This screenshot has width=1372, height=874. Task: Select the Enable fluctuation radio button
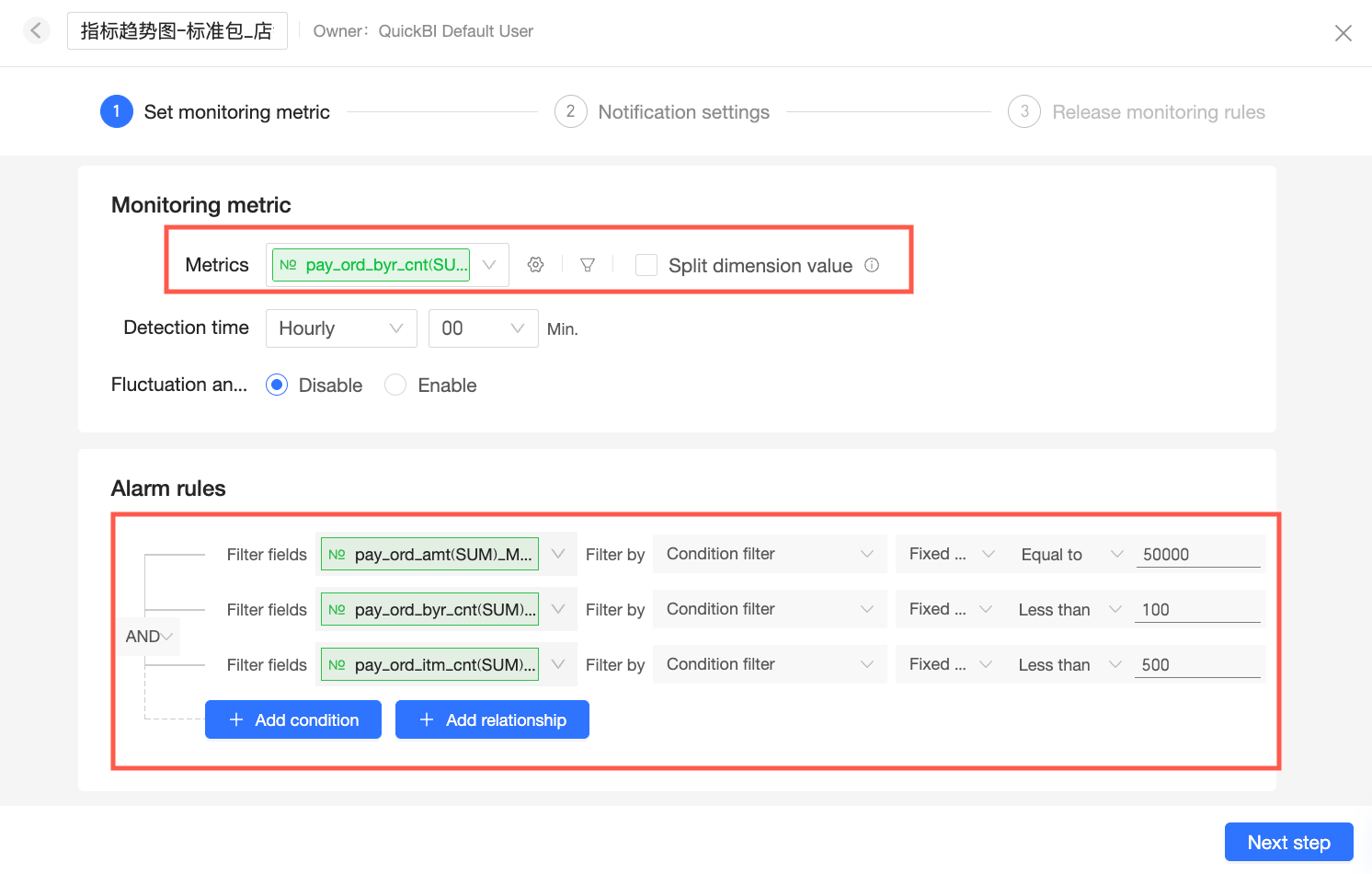pyautogui.click(x=395, y=385)
